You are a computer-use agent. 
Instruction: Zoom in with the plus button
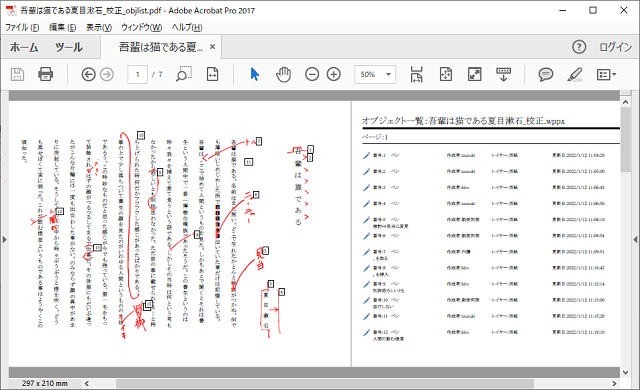(x=334, y=74)
